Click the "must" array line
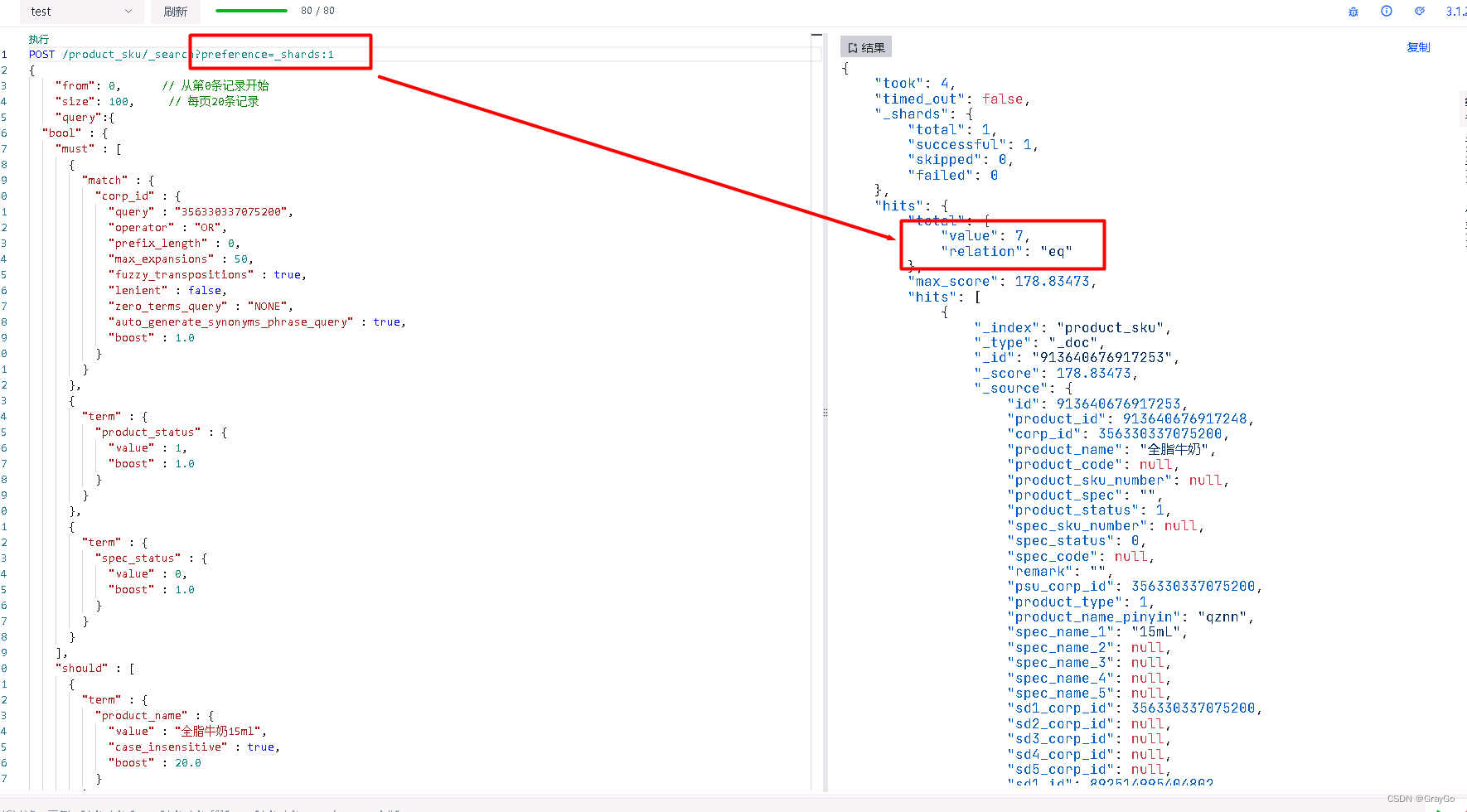 89,149
